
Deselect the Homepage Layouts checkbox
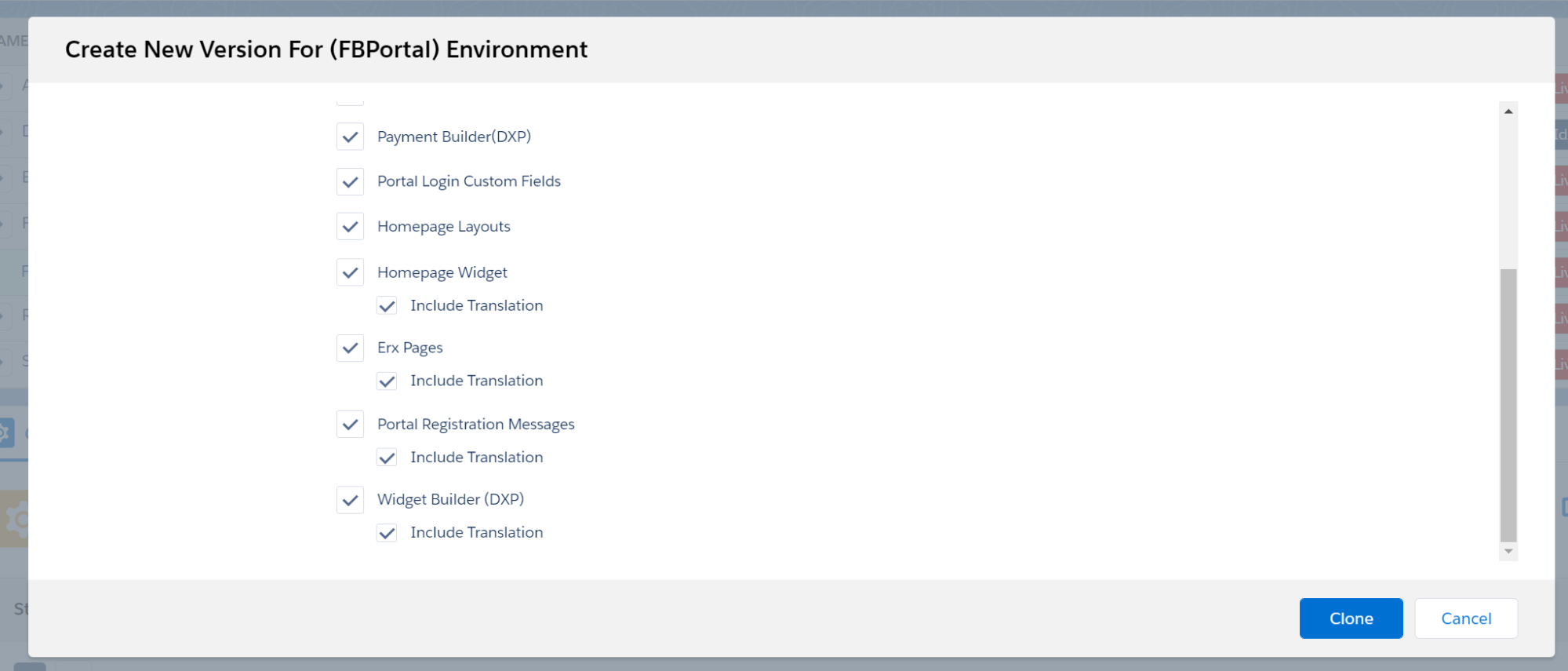point(350,227)
